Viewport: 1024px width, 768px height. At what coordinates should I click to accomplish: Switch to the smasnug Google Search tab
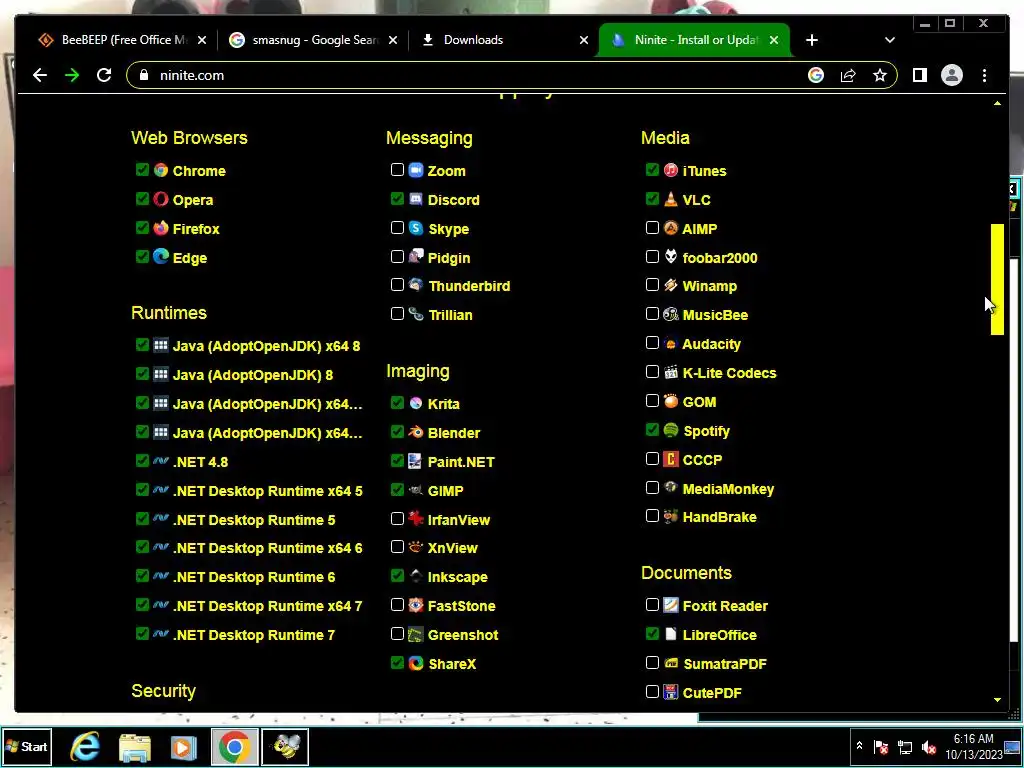tap(313, 40)
